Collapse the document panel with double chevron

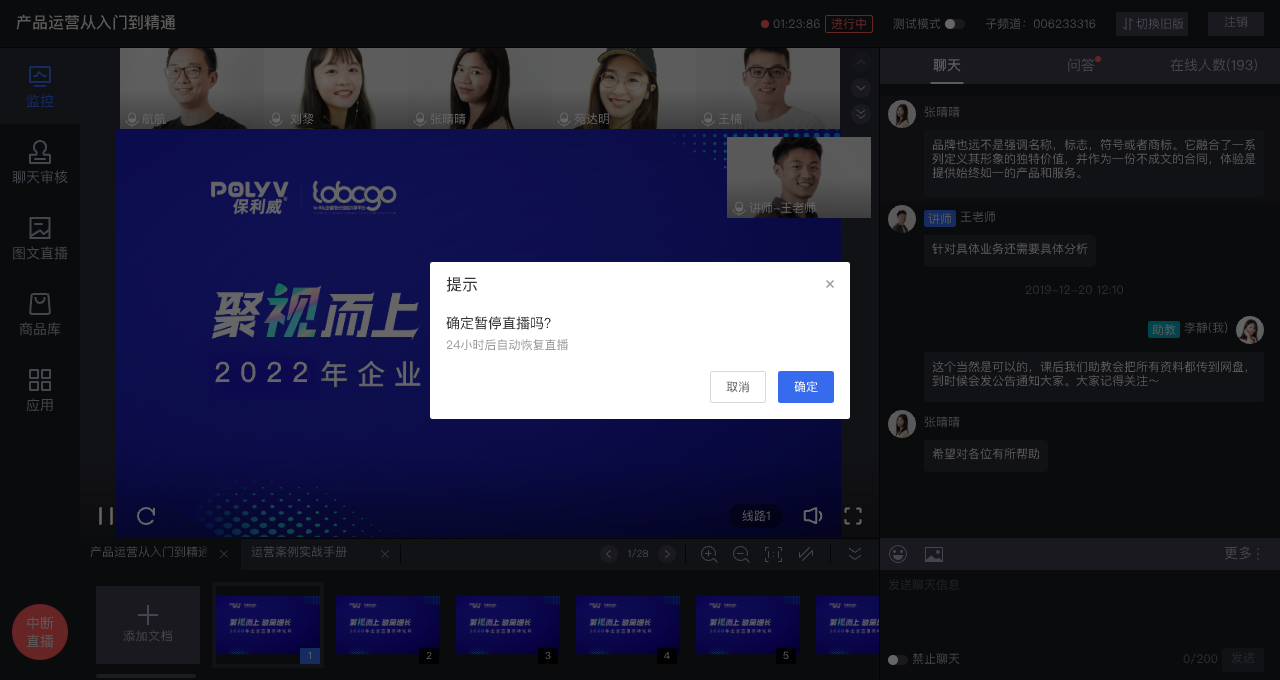point(855,554)
